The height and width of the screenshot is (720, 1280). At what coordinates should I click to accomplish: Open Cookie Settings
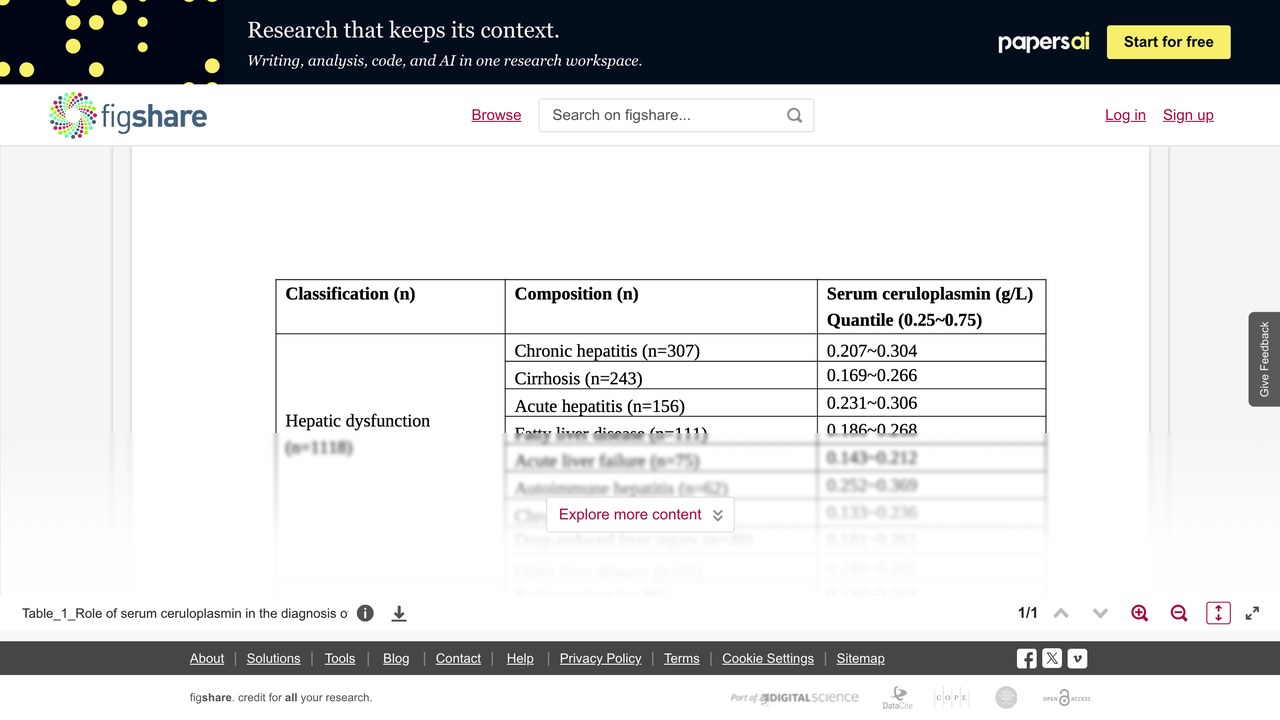[x=768, y=658]
